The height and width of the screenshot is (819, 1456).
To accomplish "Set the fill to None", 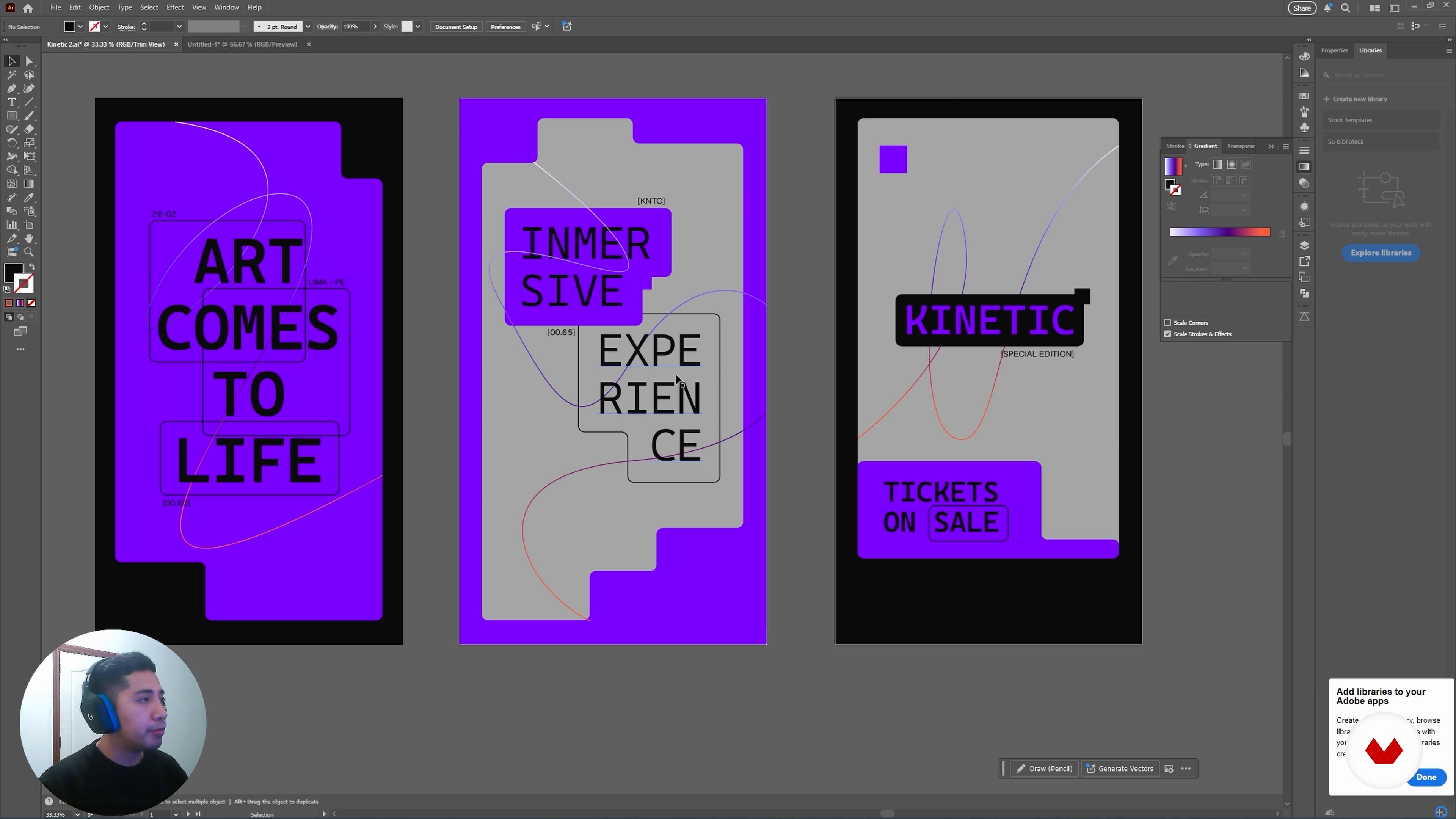I will pos(31,303).
